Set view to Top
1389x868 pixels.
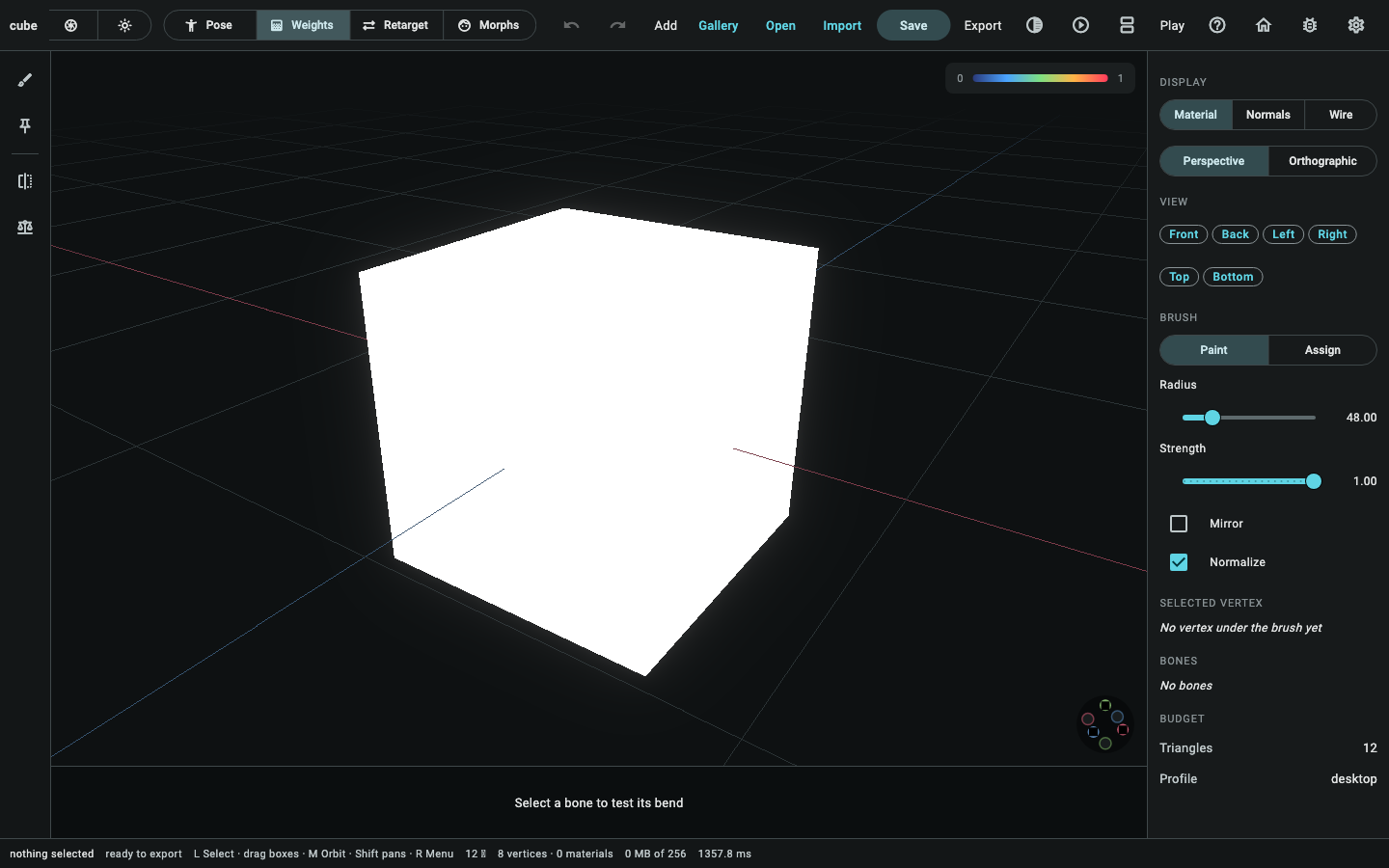pos(1180,277)
